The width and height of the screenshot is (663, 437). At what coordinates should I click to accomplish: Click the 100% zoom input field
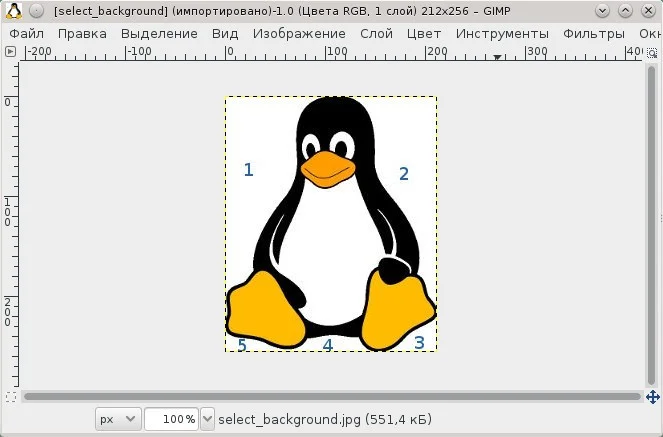coord(171,419)
